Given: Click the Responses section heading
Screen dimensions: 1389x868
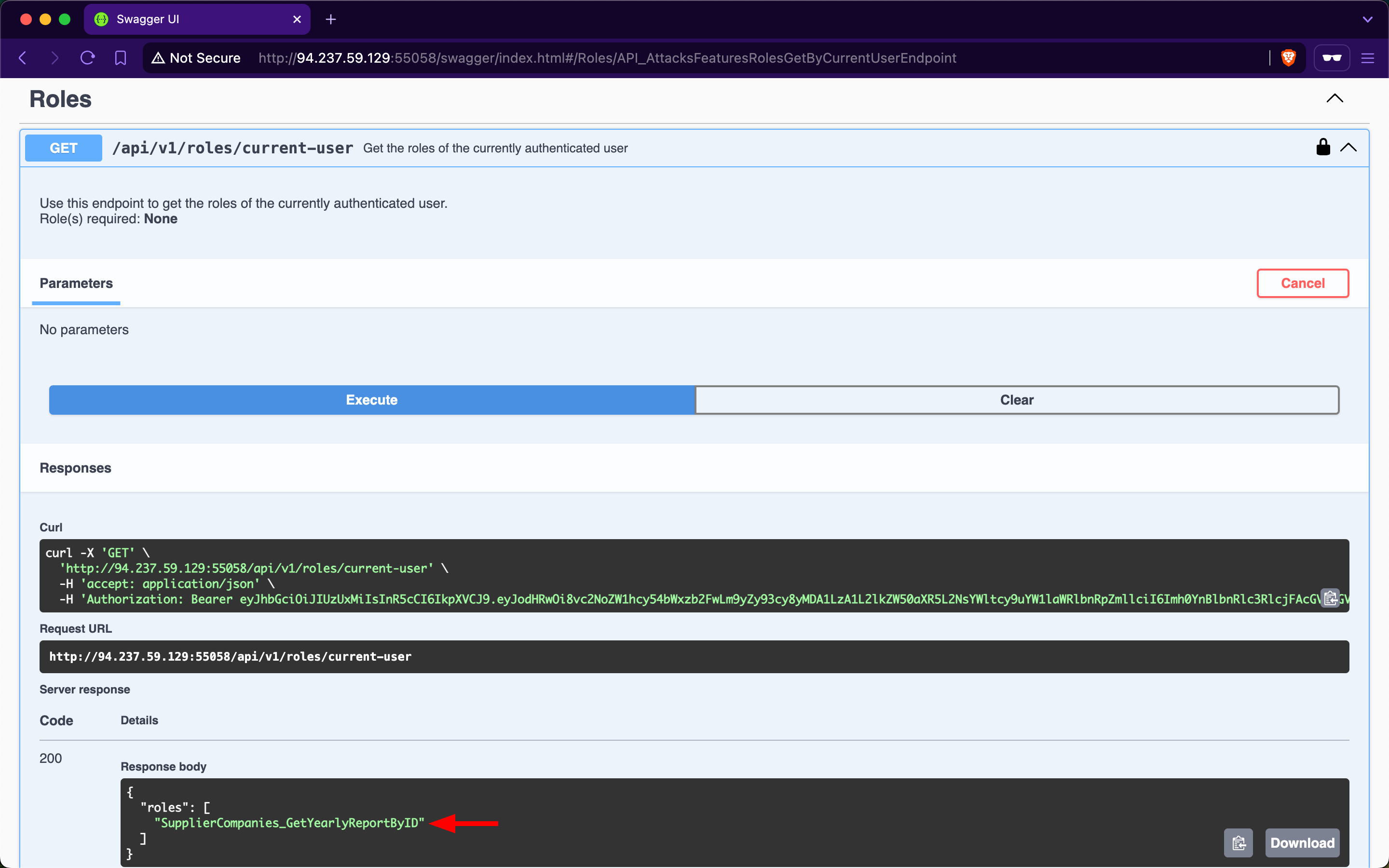Looking at the screenshot, I should (75, 468).
